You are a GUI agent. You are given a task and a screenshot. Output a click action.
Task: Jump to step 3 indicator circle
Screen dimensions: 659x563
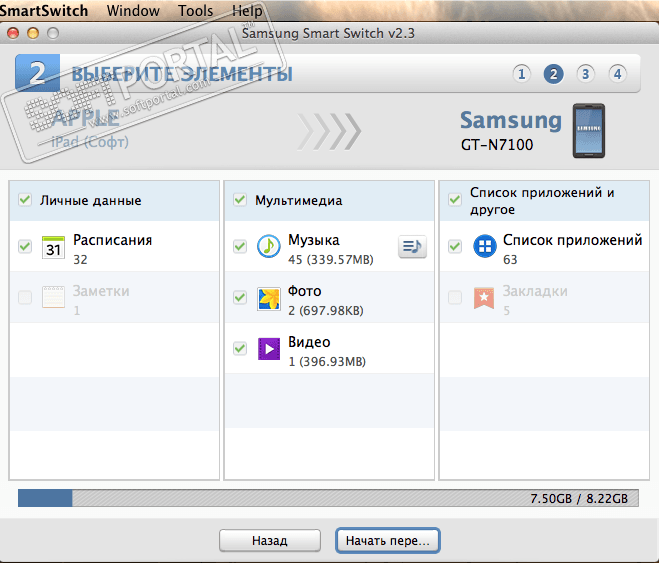585,74
